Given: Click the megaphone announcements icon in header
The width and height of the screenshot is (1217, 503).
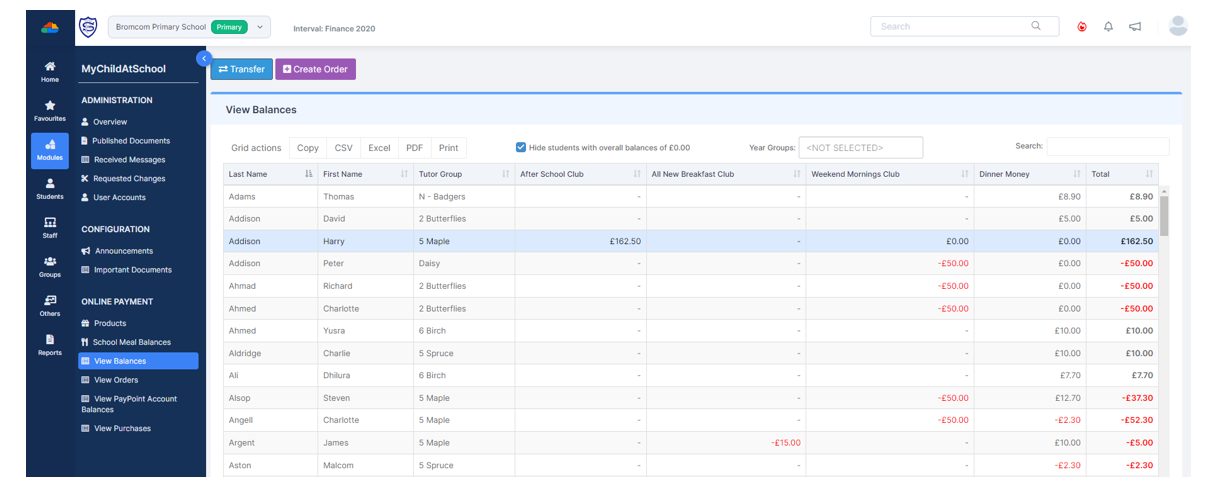Looking at the screenshot, I should coord(1135,27).
